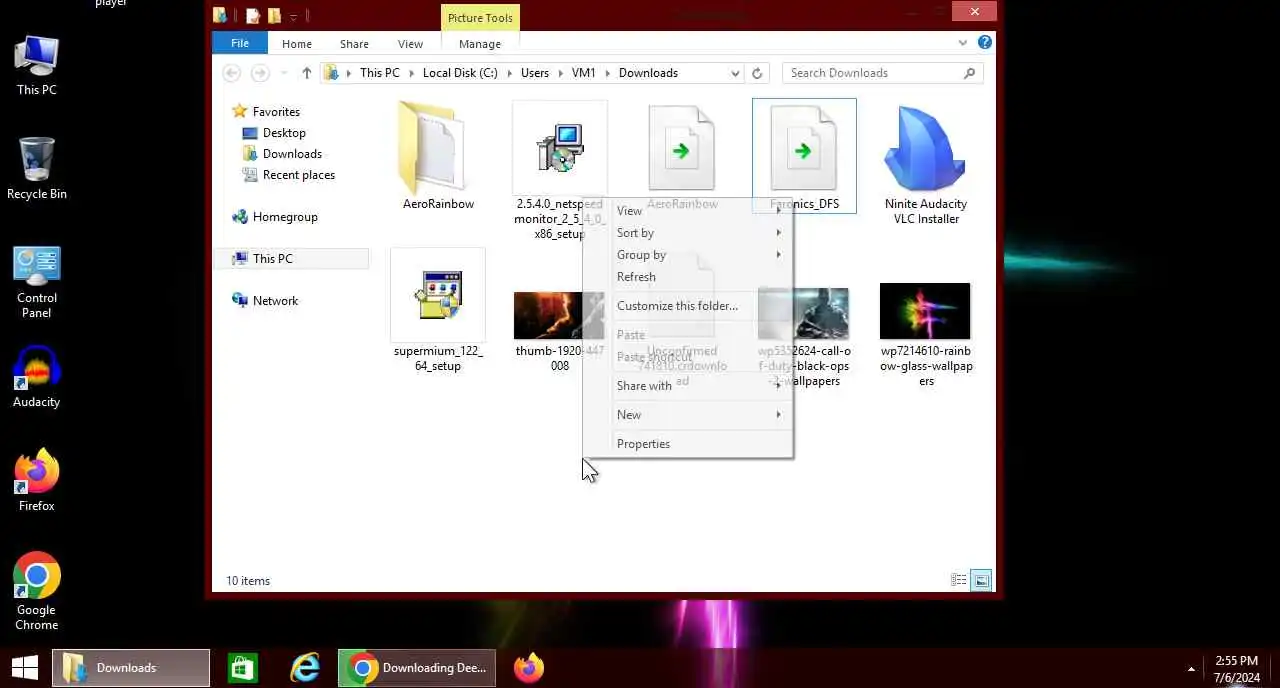Image resolution: width=1280 pixels, height=688 pixels.
Task: Click the Forward navigation arrow
Action: click(x=260, y=73)
